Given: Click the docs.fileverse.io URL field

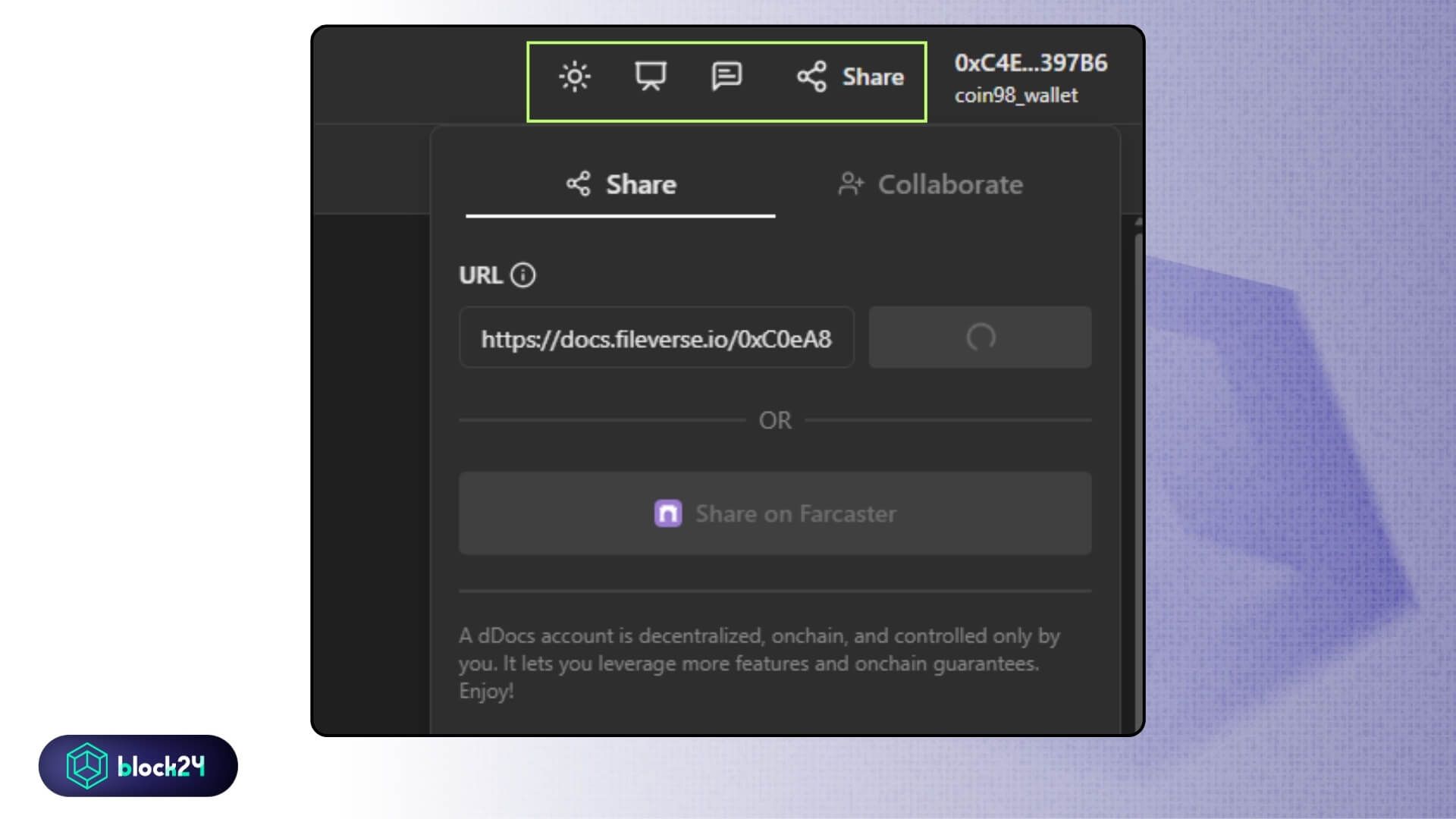Looking at the screenshot, I should pyautogui.click(x=657, y=337).
